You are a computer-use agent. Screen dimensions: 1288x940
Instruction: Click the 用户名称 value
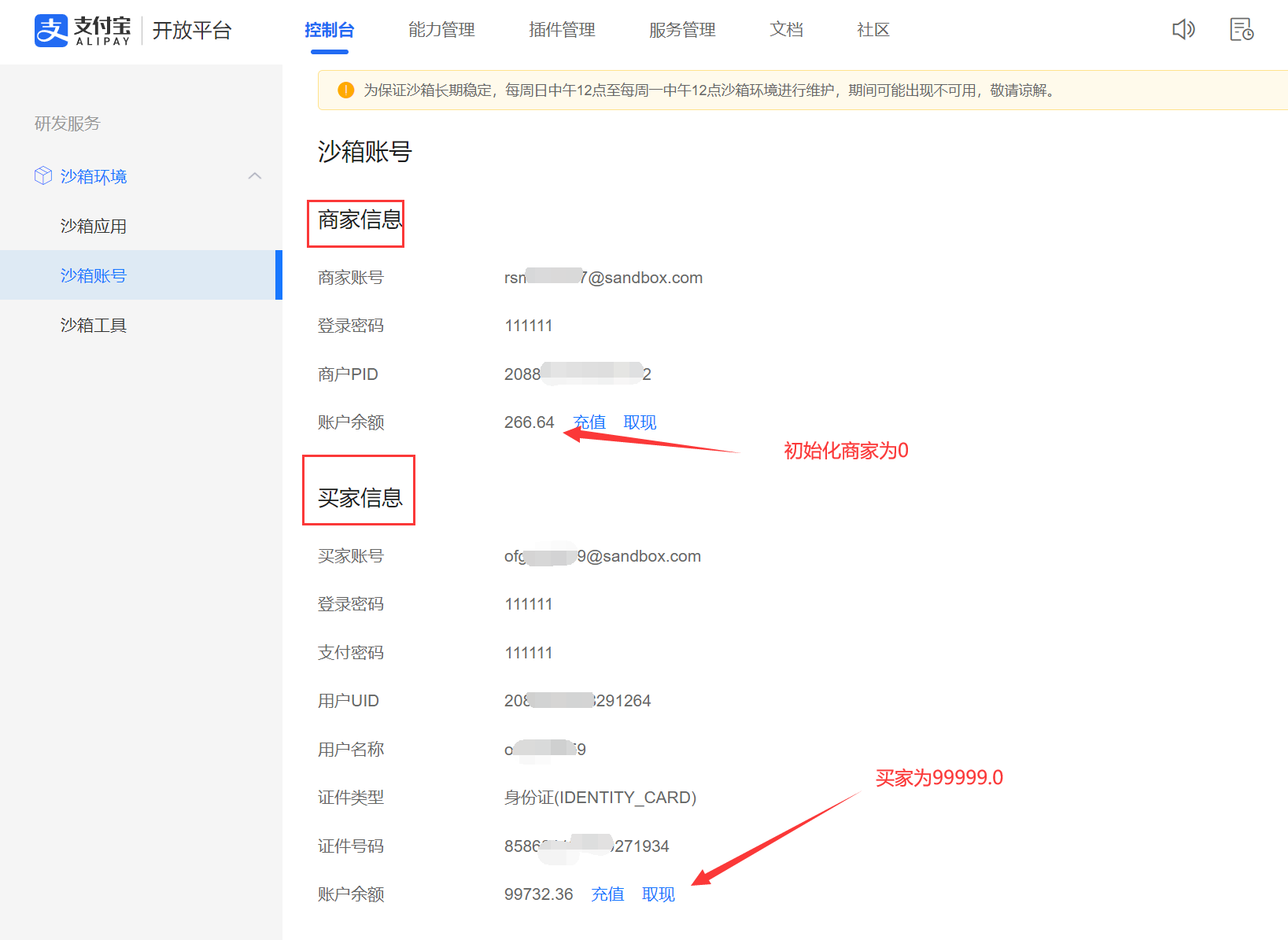point(545,750)
